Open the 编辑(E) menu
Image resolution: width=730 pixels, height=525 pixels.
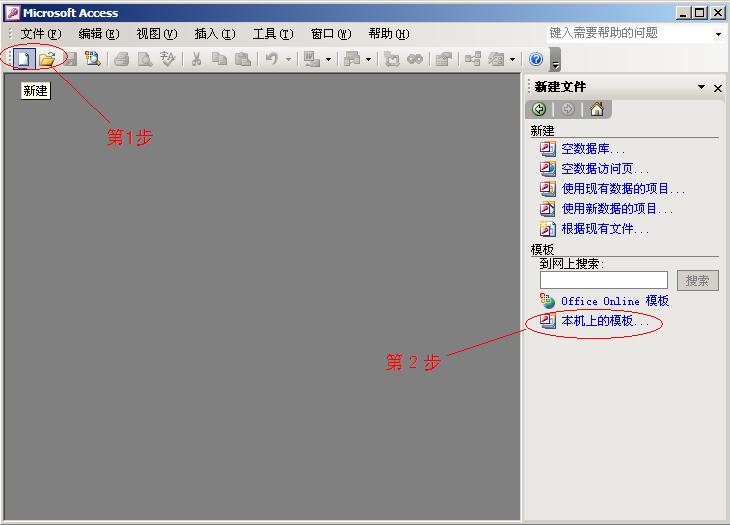99,34
